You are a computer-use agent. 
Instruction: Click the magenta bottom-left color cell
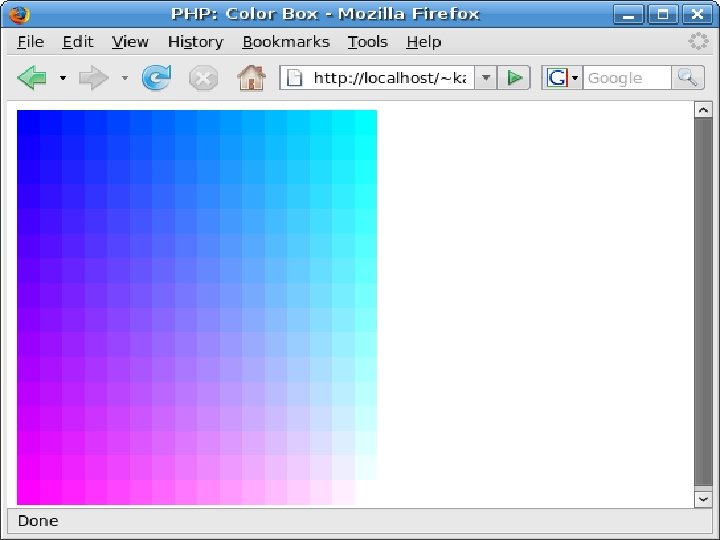28,492
